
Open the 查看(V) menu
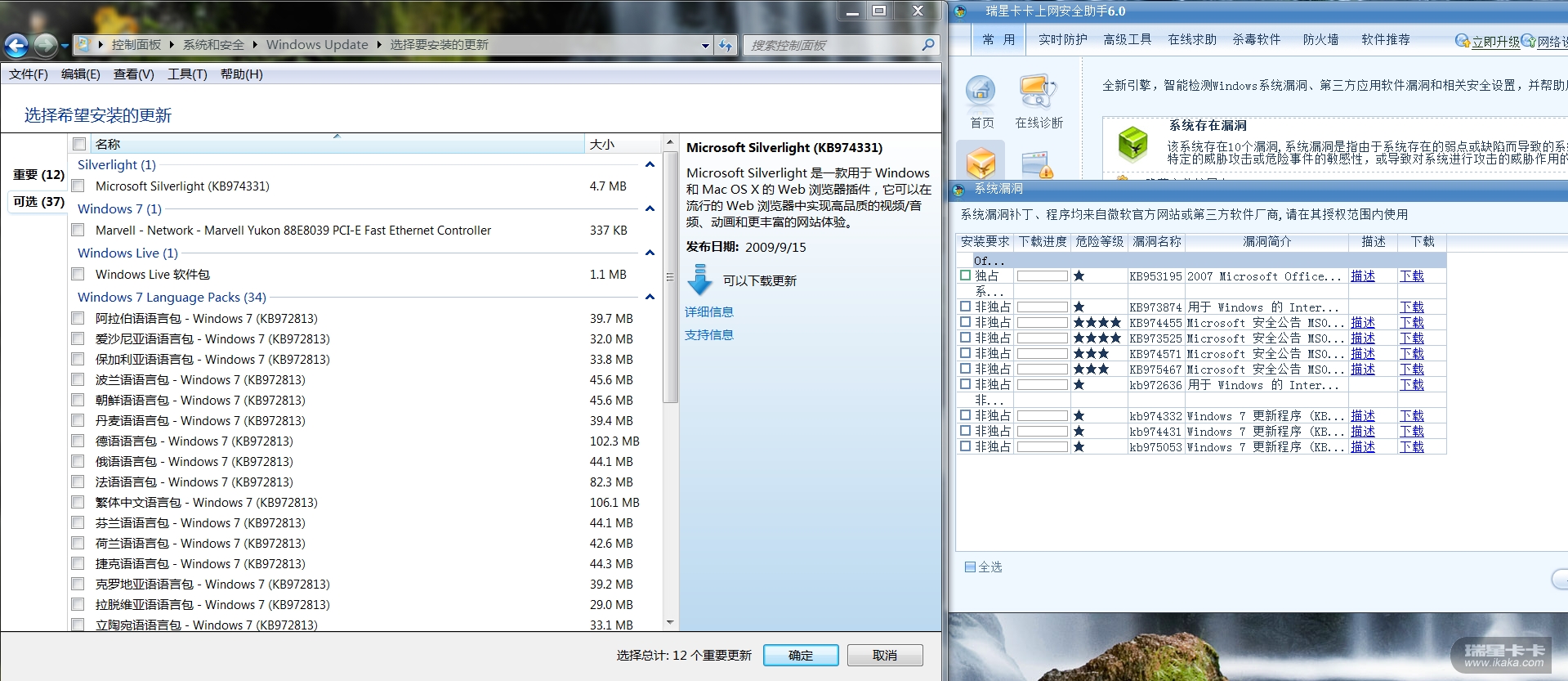134,74
